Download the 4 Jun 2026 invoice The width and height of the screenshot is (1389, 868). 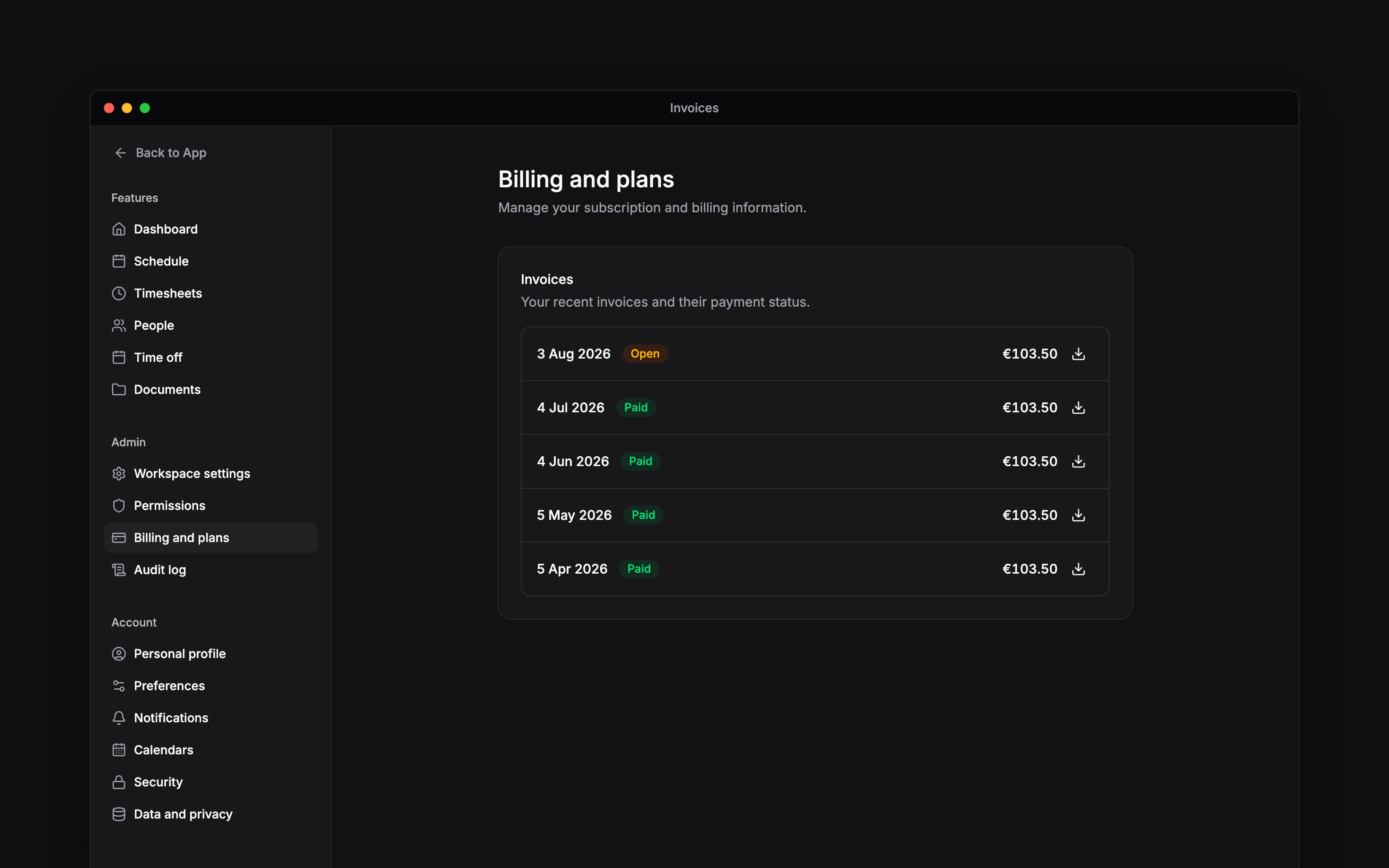tap(1078, 461)
